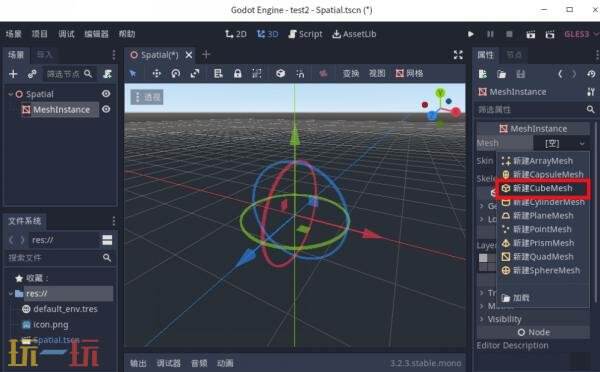The height and width of the screenshot is (372, 600).
Task: Activate the Scale mode tool
Action: pyautogui.click(x=195, y=73)
